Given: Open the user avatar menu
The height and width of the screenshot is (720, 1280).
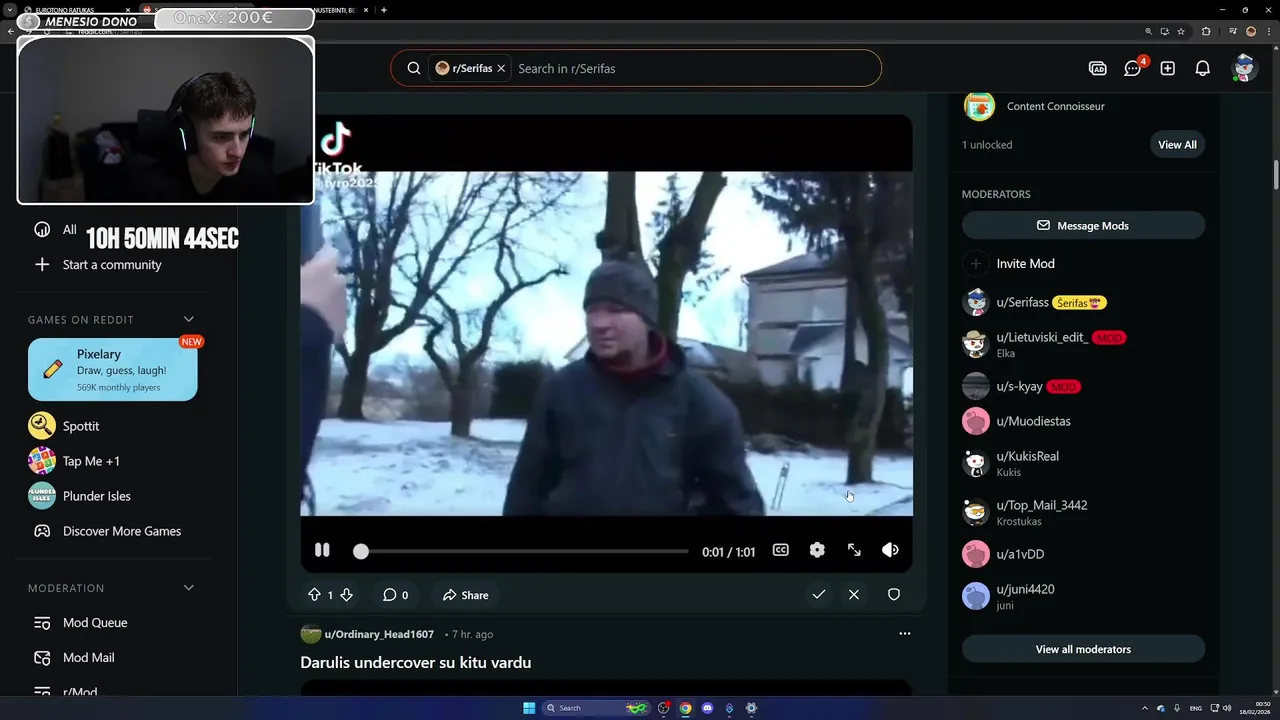Looking at the screenshot, I should (1244, 68).
